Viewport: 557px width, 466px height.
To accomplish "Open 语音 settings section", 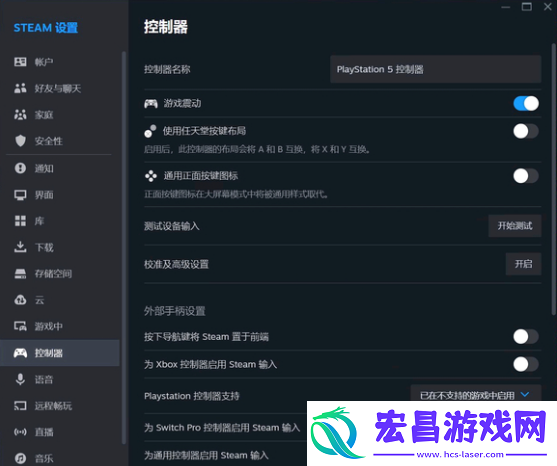I will tap(60, 379).
